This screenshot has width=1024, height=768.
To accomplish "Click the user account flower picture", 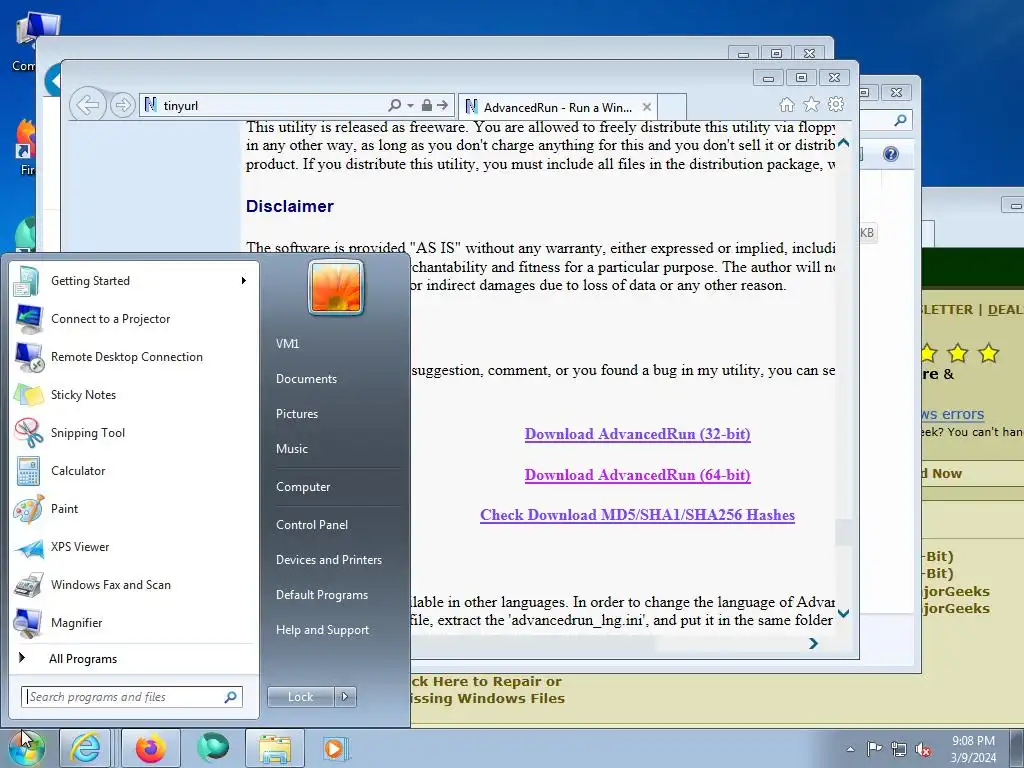I will tap(336, 287).
